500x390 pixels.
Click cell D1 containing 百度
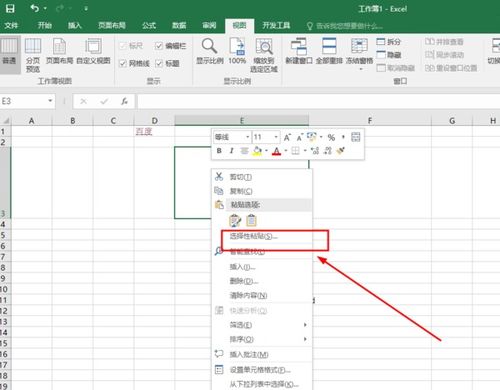(x=154, y=131)
